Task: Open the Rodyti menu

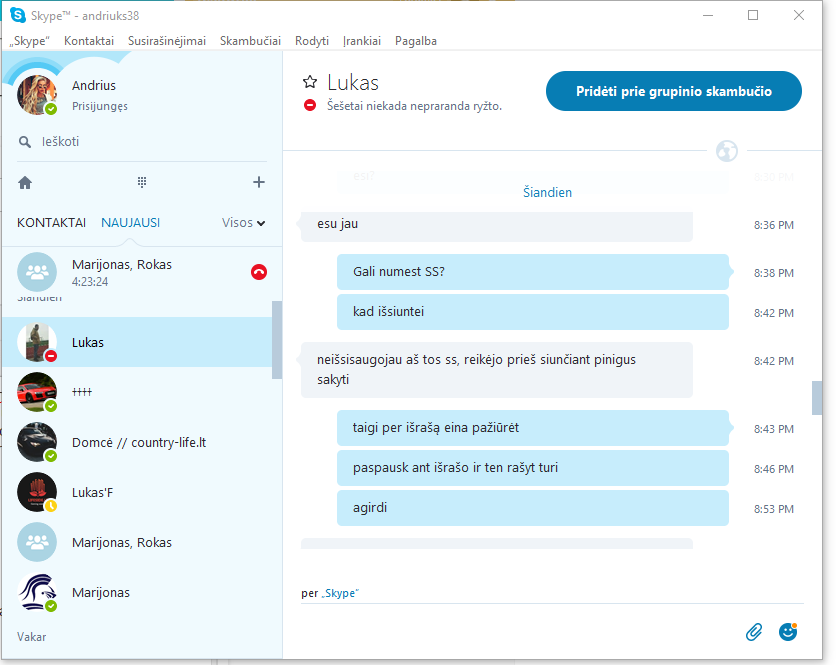Action: [x=312, y=41]
